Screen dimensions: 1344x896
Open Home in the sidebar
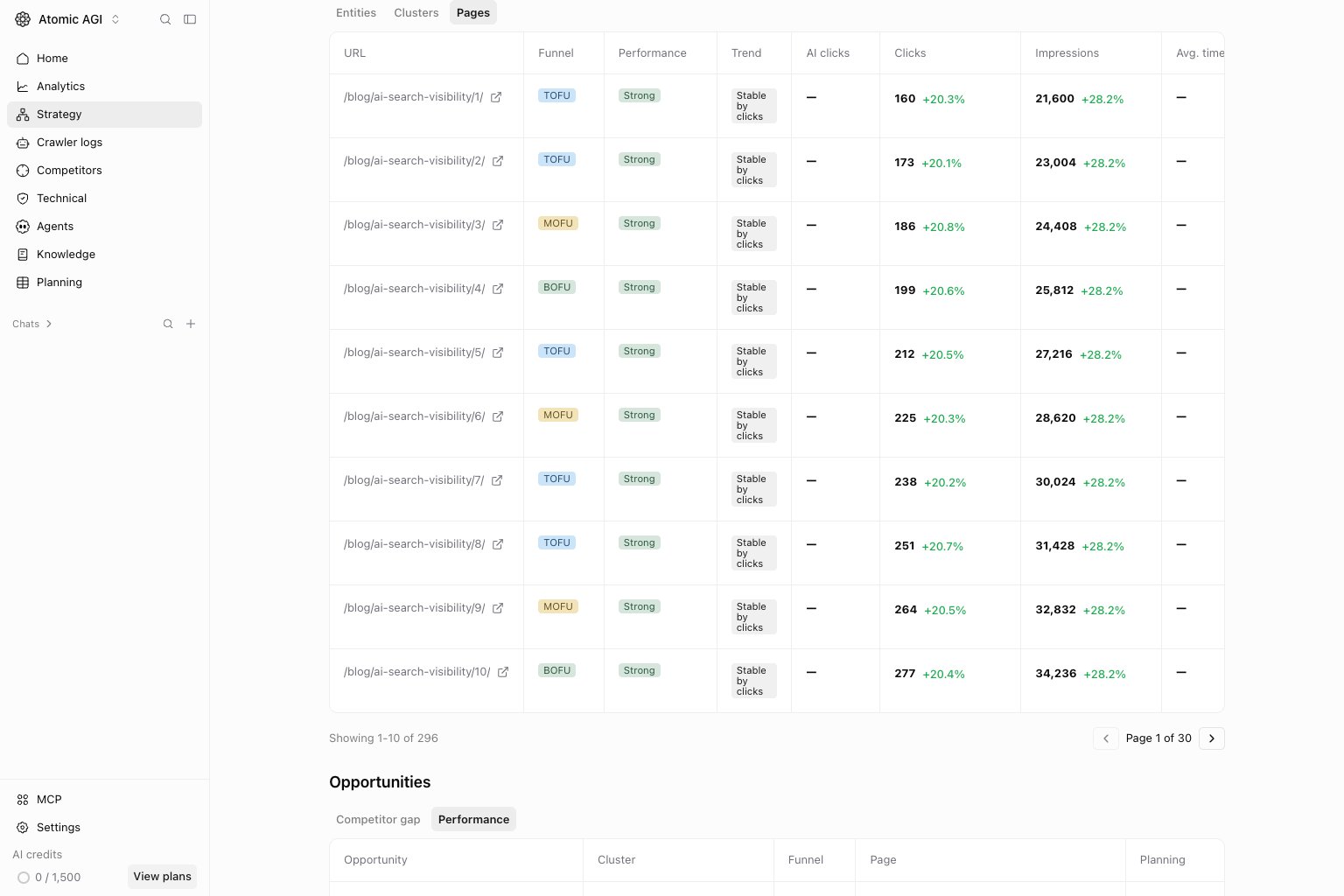[104, 59]
